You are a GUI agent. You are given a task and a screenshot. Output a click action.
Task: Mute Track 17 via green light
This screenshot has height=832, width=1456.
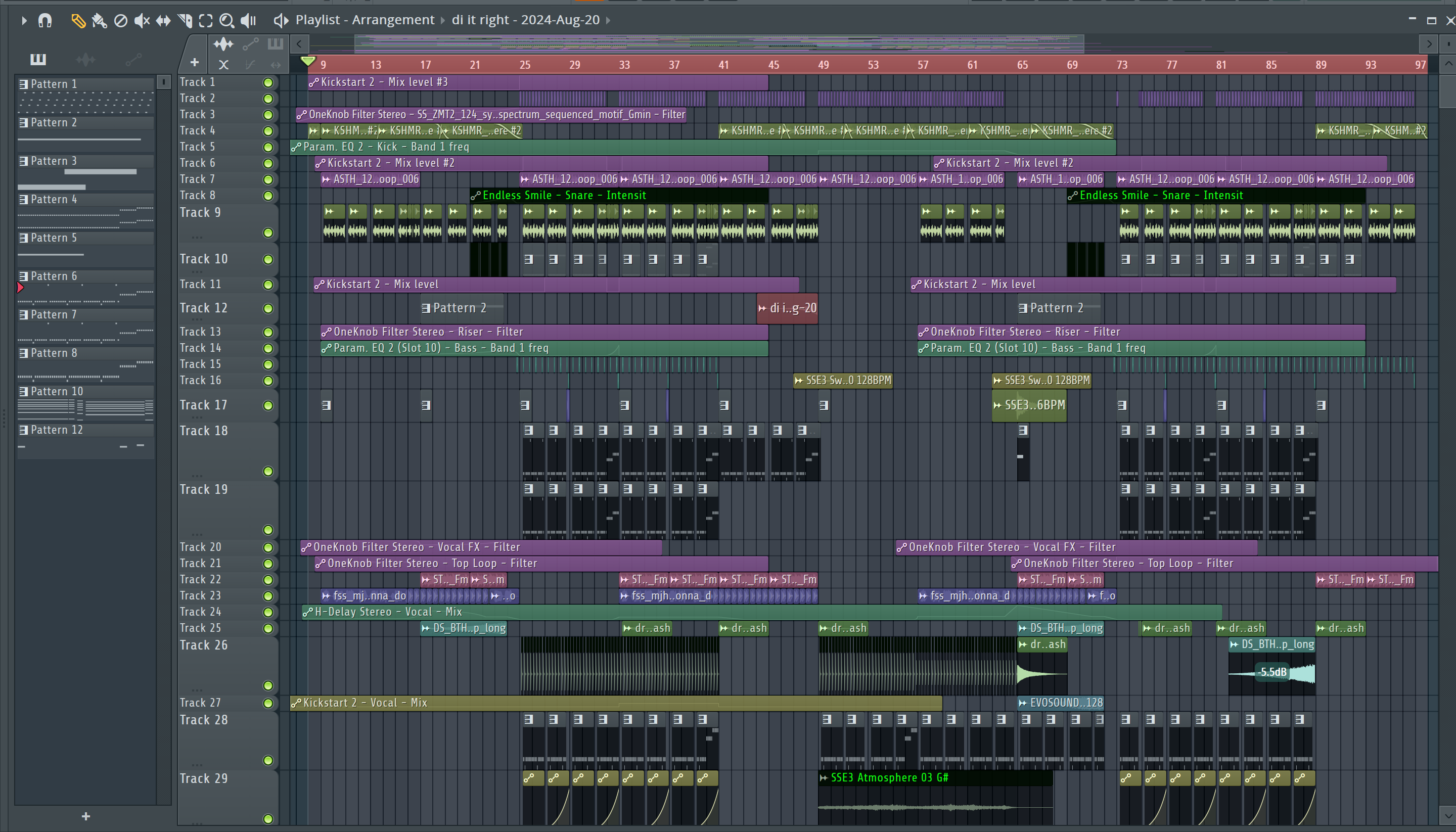click(x=268, y=406)
